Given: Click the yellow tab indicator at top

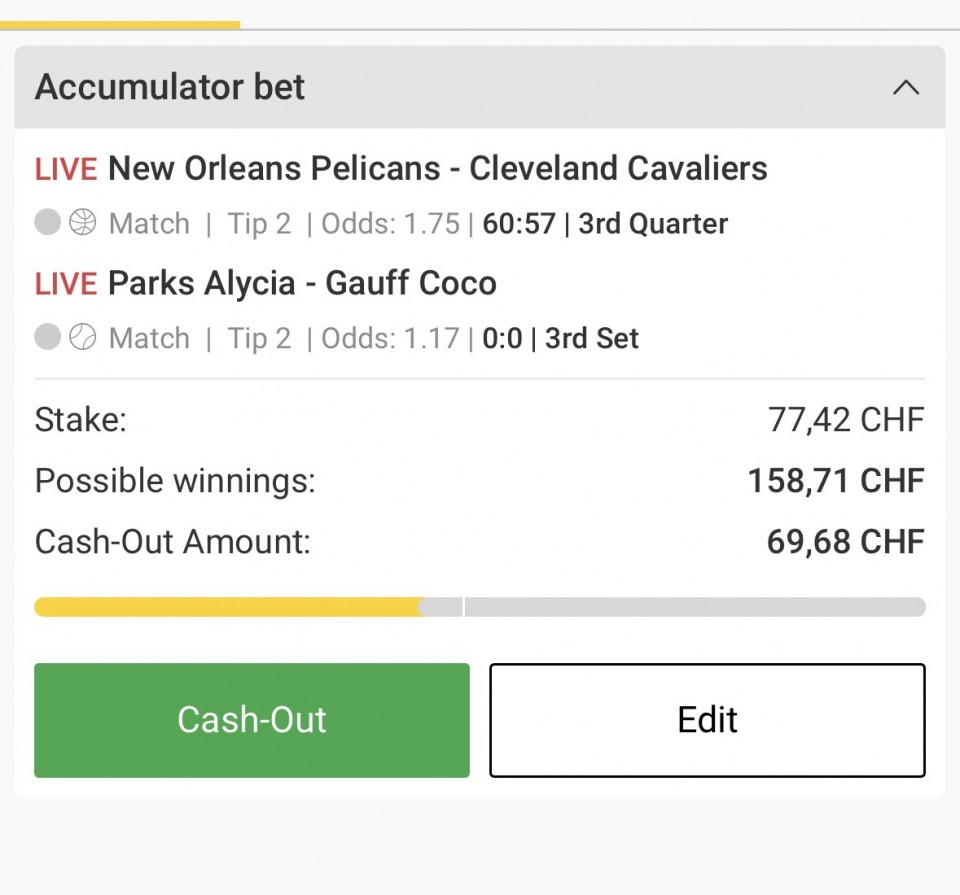Looking at the screenshot, I should click(x=120, y=25).
